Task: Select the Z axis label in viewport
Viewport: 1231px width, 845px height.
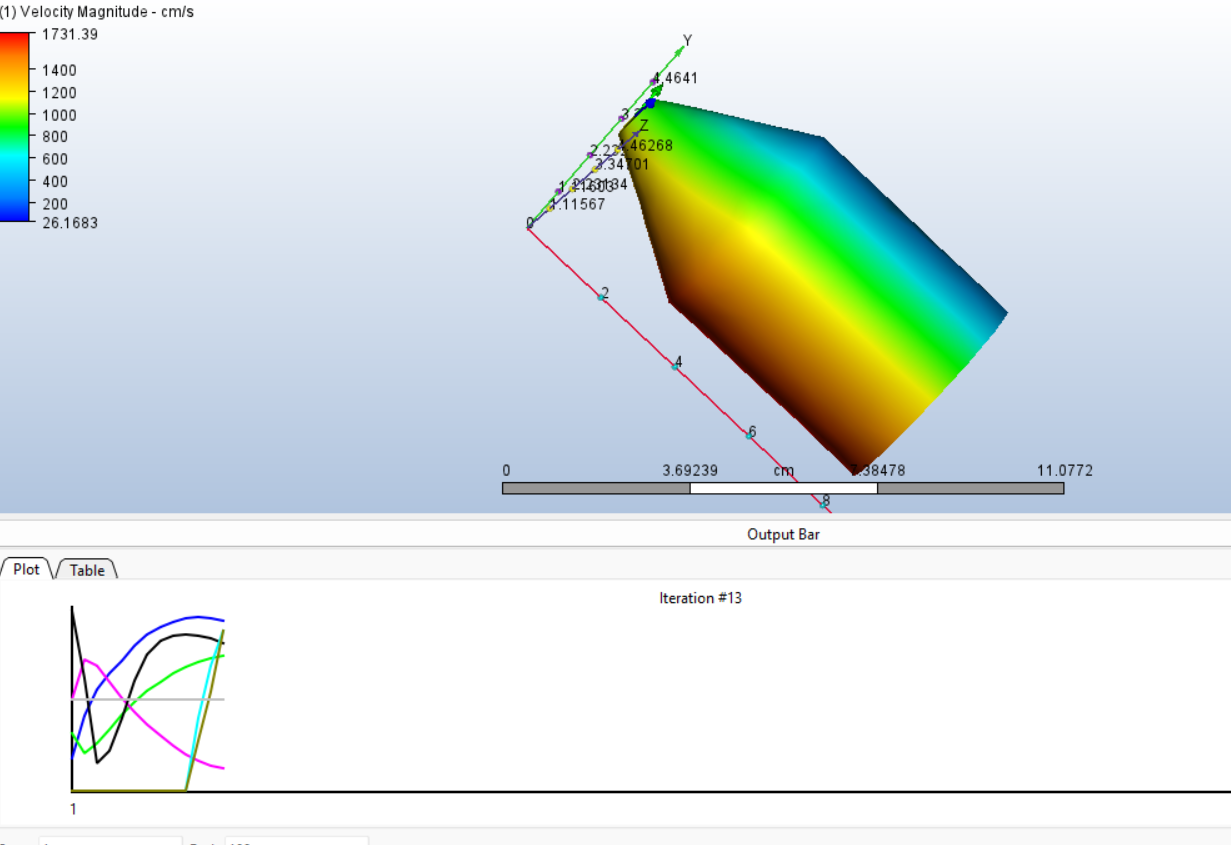Action: pos(644,125)
